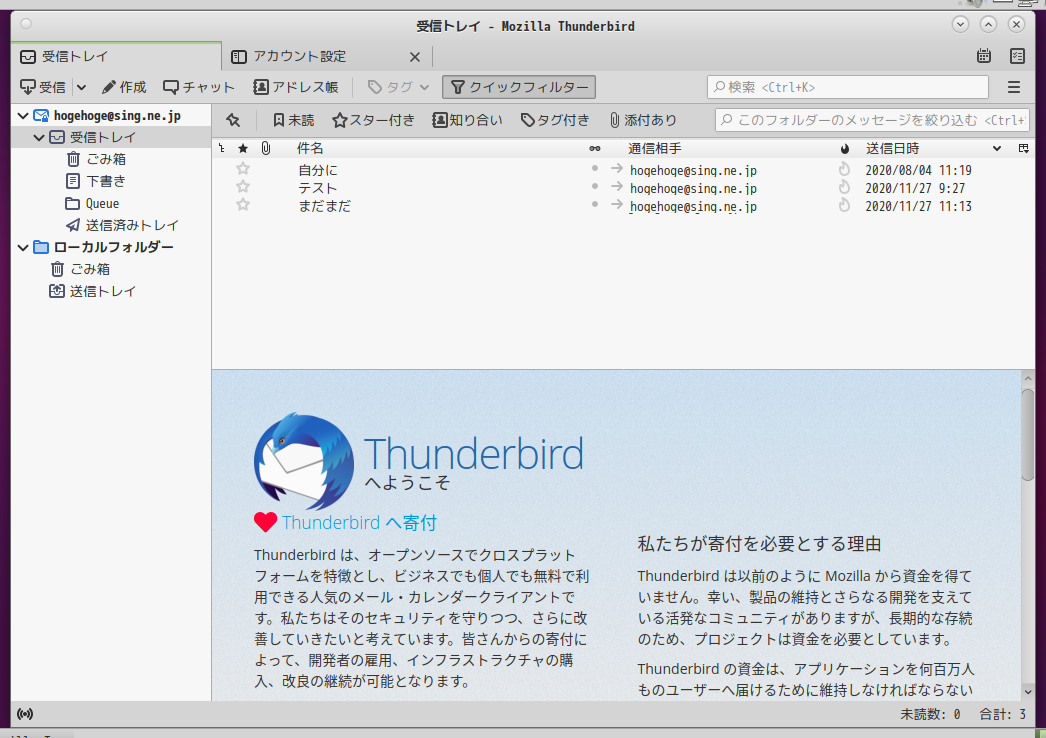Screen dimensions: 1046x738
Task: Collapse the hogehoge@sing.ne.jp account
Action: pyautogui.click(x=23, y=116)
